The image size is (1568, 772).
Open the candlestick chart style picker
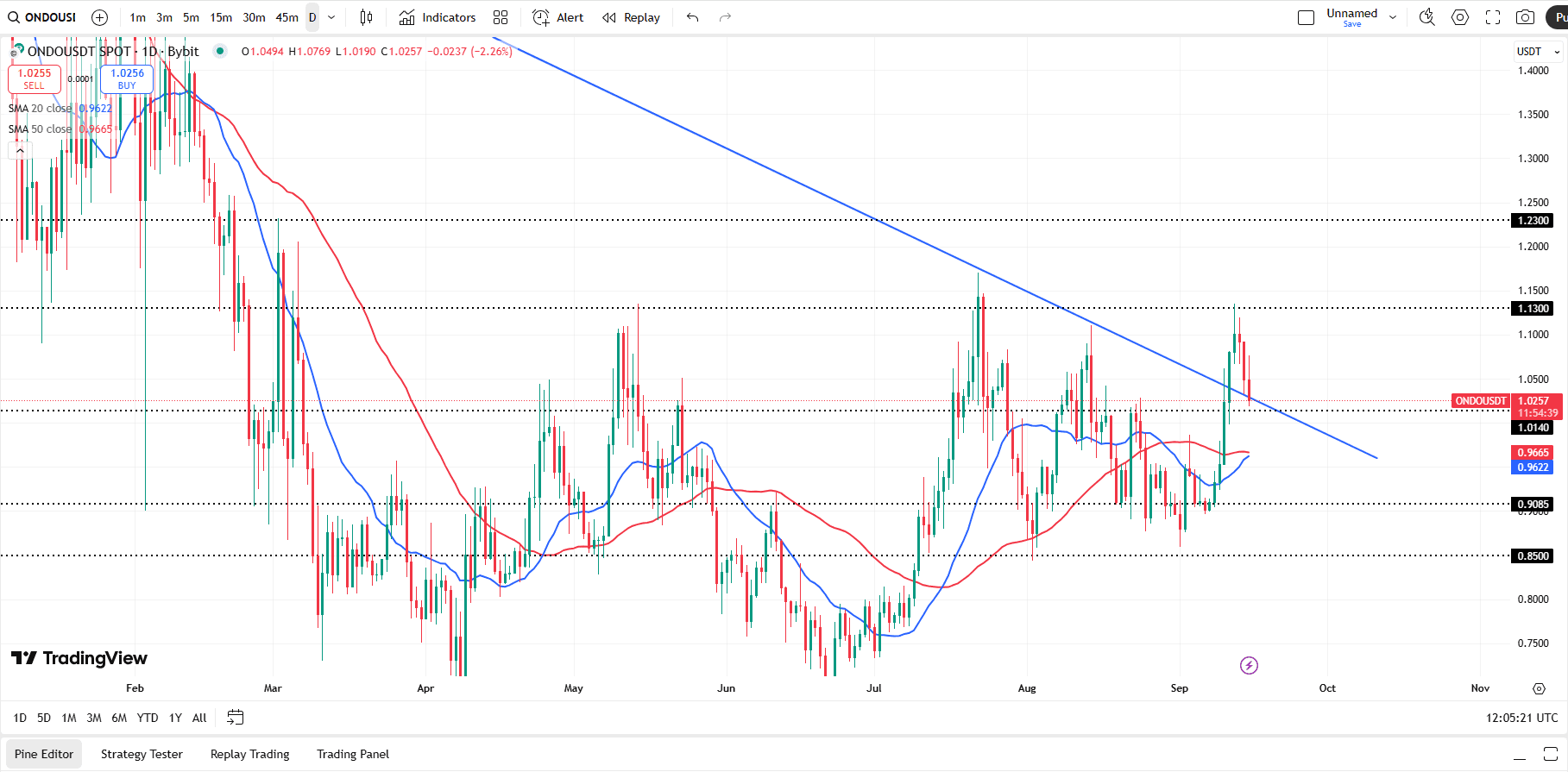[x=366, y=17]
